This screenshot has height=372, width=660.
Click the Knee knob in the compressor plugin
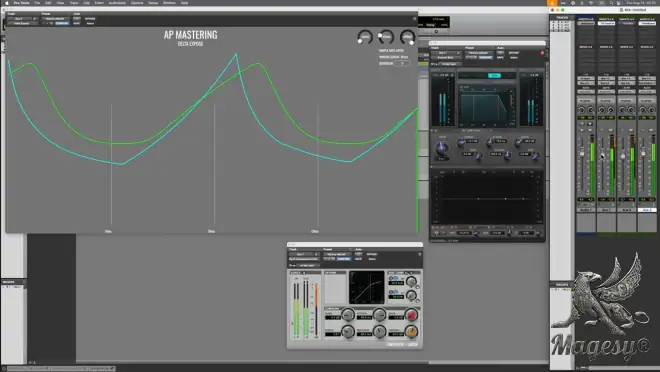348,315
